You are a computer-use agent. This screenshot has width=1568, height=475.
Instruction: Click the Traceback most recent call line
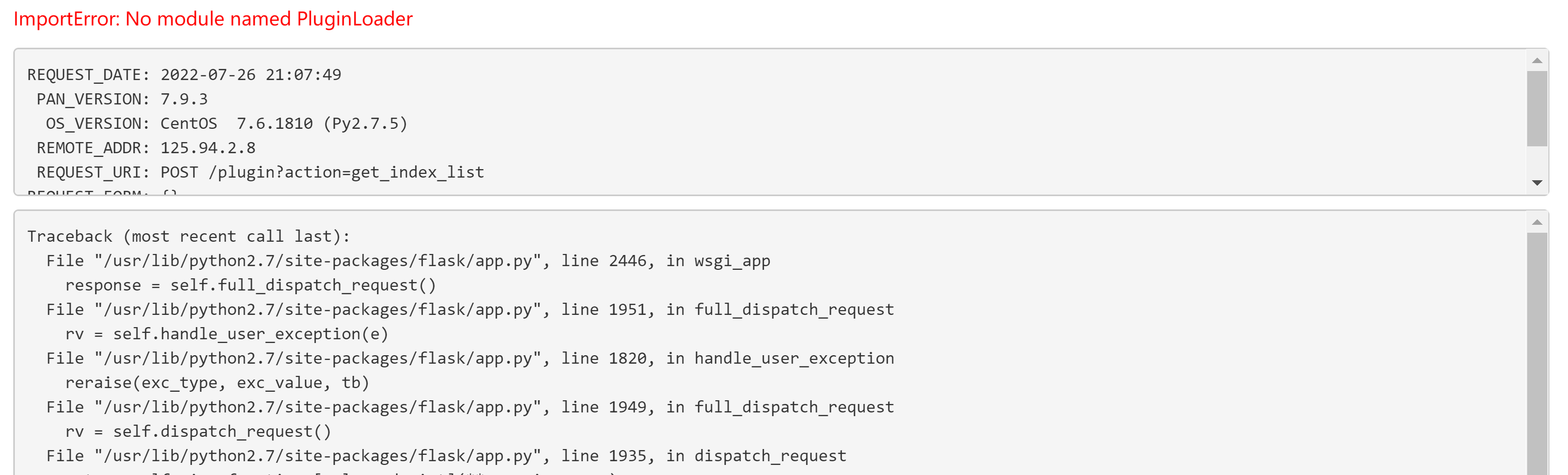coord(189,236)
